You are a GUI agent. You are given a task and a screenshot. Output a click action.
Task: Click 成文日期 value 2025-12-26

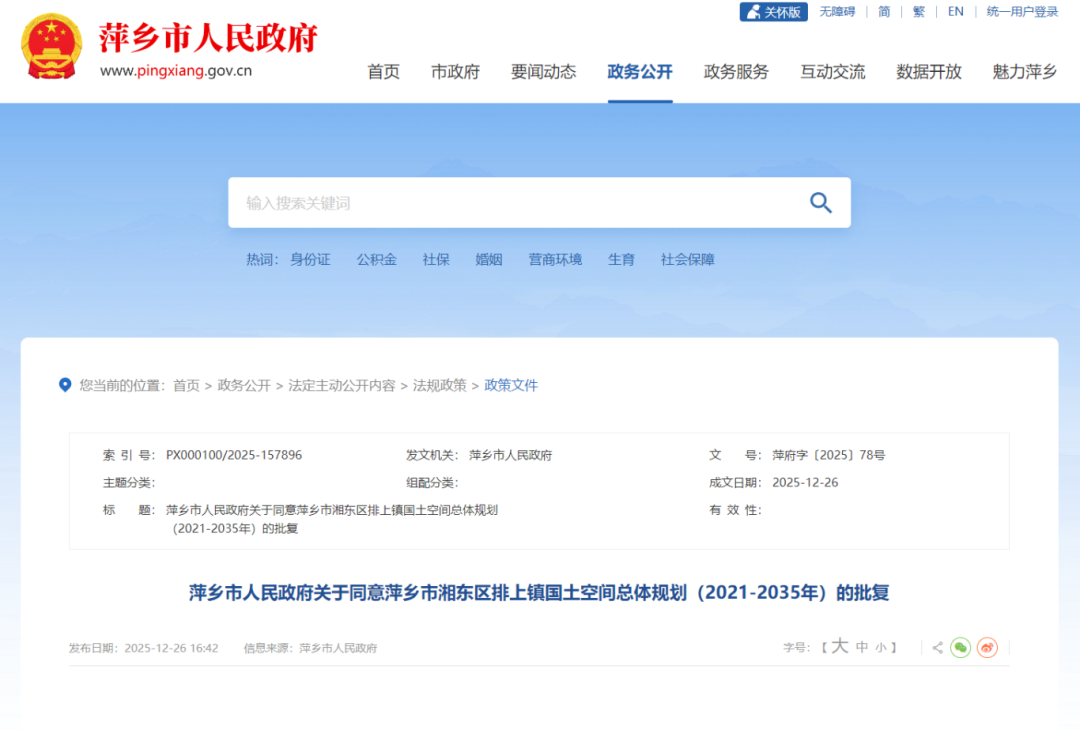805,483
